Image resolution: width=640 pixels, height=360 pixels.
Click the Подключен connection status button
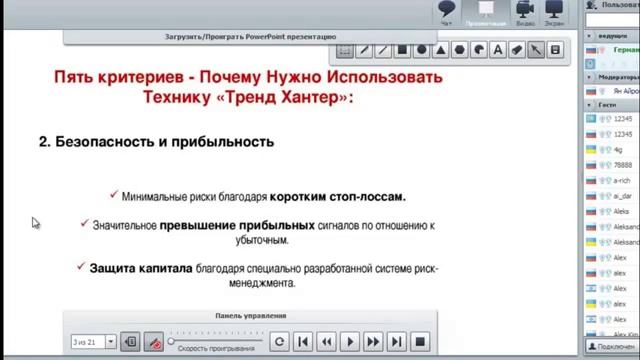(x=612, y=347)
